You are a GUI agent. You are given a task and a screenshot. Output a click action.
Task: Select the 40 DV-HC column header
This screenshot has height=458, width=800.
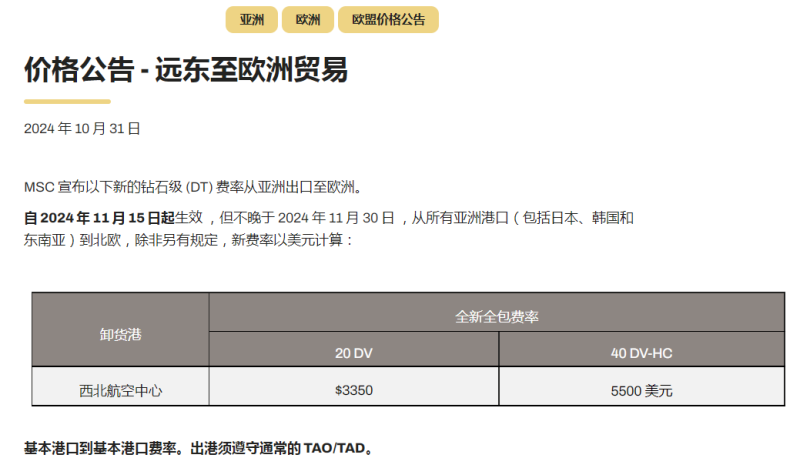641,352
